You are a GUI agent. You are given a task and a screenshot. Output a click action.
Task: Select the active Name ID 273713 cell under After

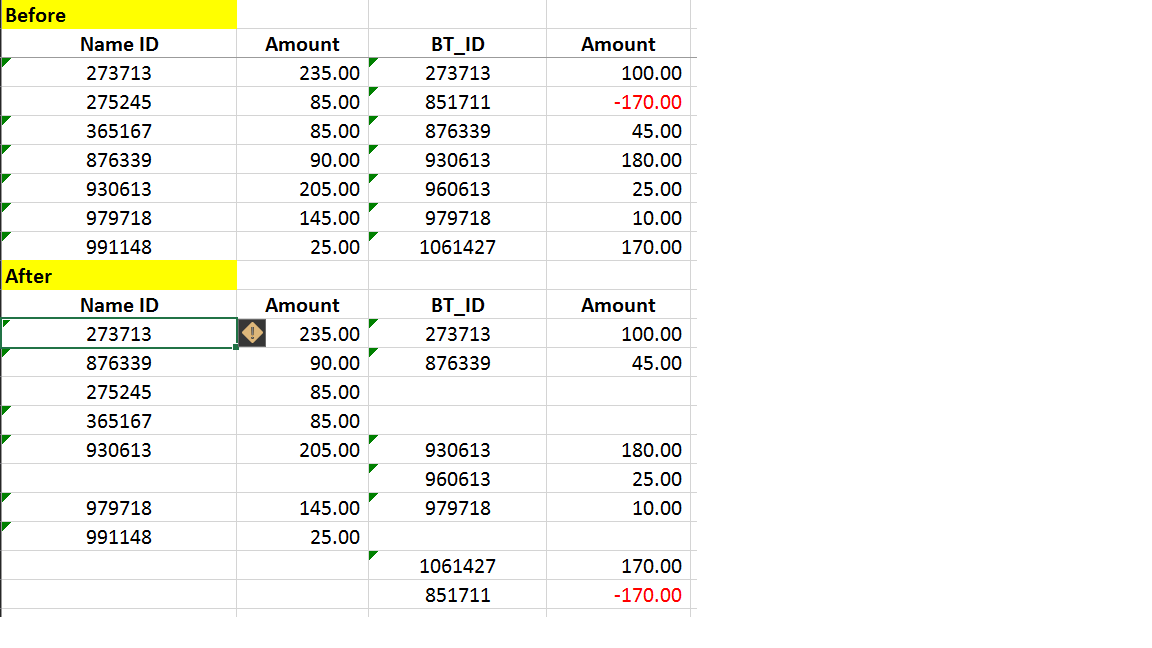[119, 334]
